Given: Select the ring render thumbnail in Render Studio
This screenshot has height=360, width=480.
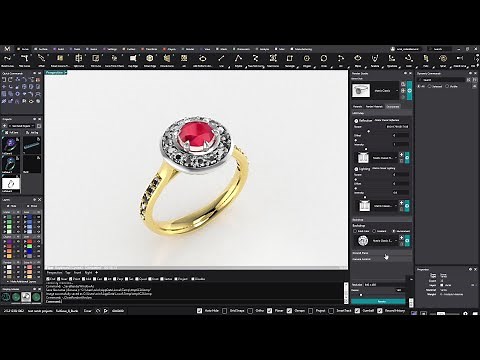Looking at the screenshot, I should (361, 90).
